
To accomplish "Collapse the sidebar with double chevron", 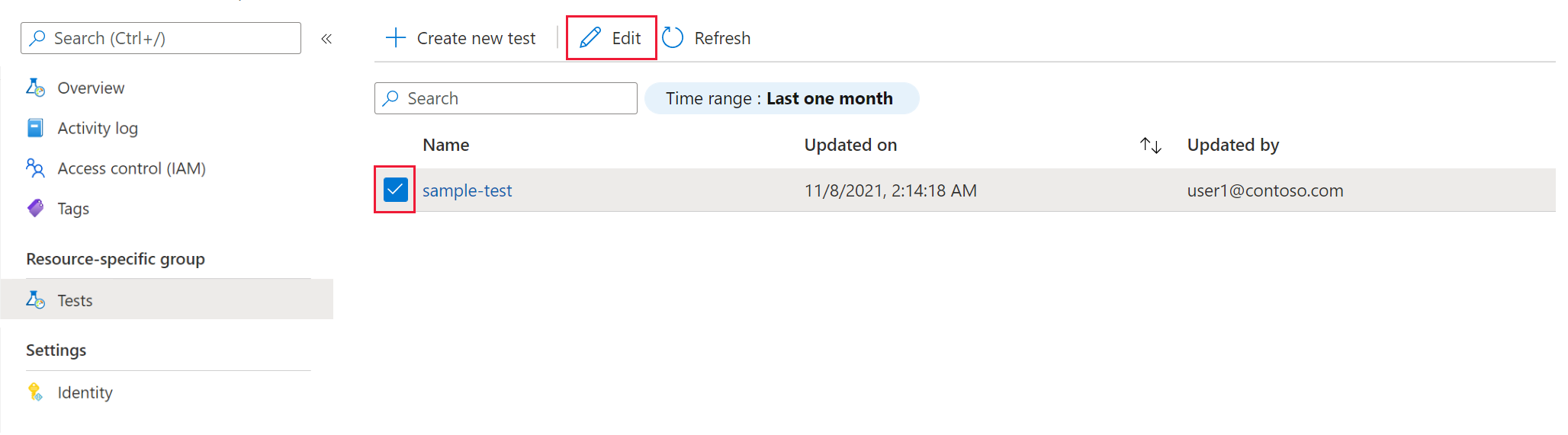I will [326, 39].
